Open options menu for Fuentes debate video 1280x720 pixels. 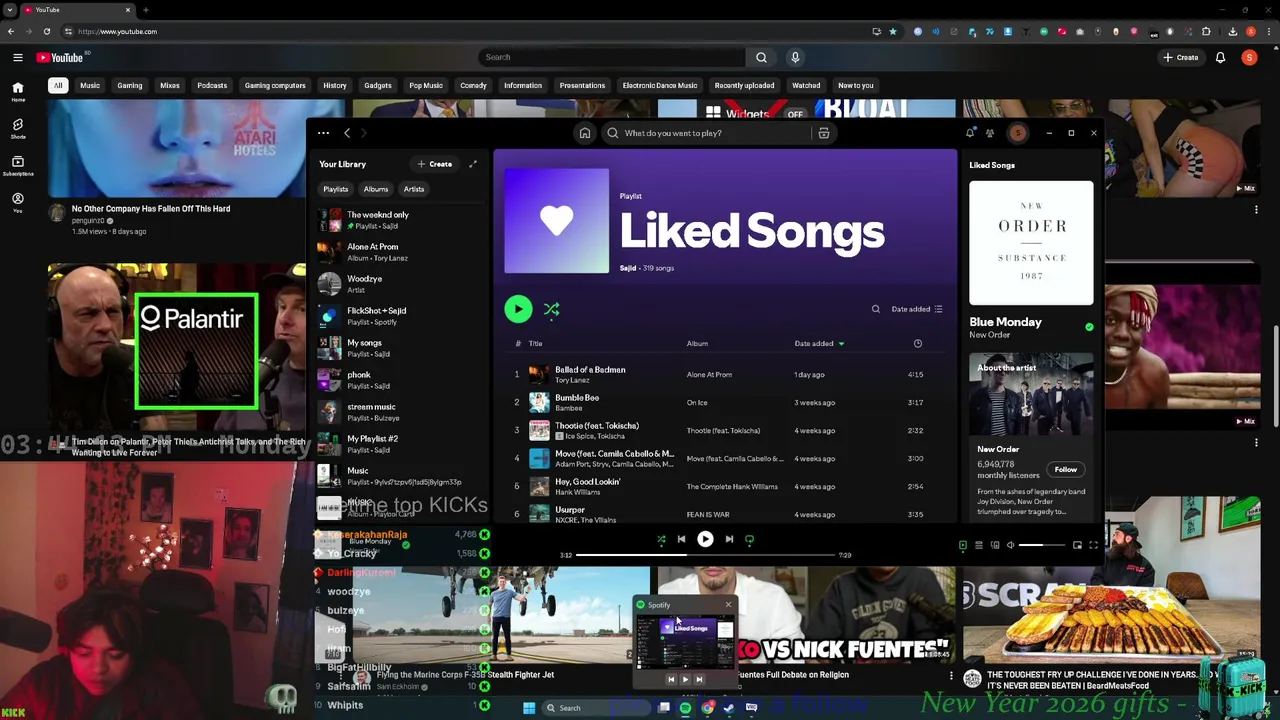pyautogui.click(x=951, y=676)
